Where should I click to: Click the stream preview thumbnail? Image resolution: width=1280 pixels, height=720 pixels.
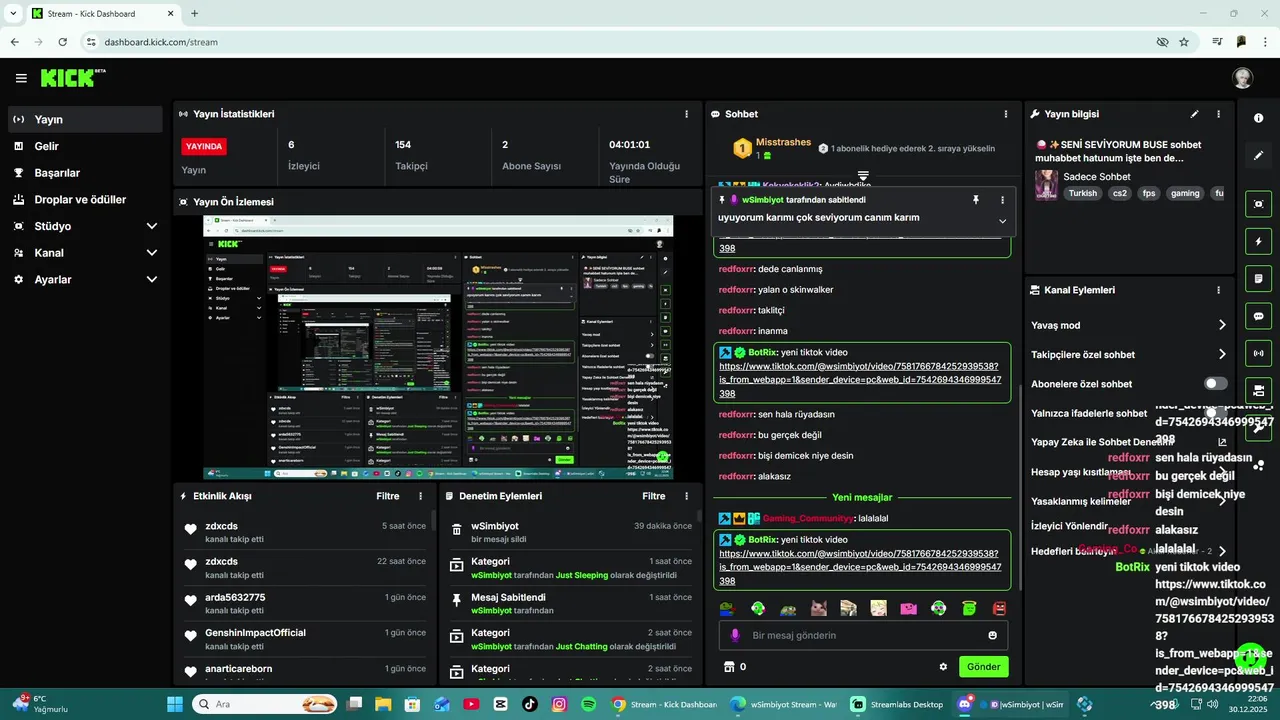click(x=438, y=348)
